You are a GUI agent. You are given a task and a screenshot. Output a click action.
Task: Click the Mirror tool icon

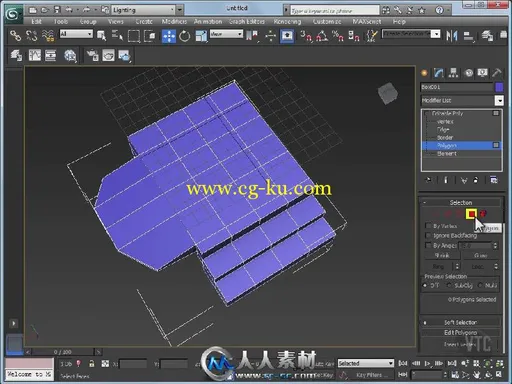pyautogui.click(x=452, y=36)
